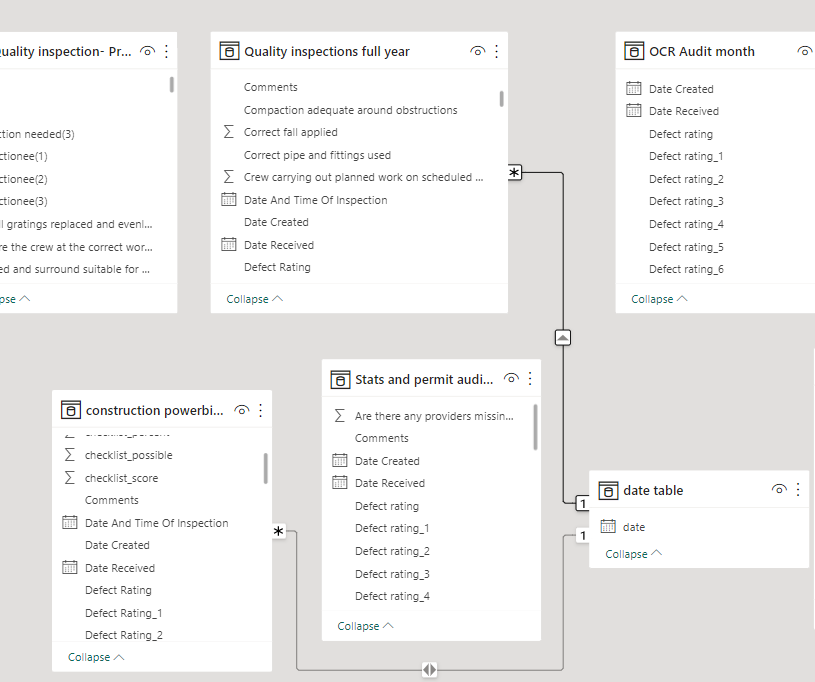Screen dimensions: 815x682
Task: Select Defect Rating_1 field in construction powerbi table
Action: (124, 613)
